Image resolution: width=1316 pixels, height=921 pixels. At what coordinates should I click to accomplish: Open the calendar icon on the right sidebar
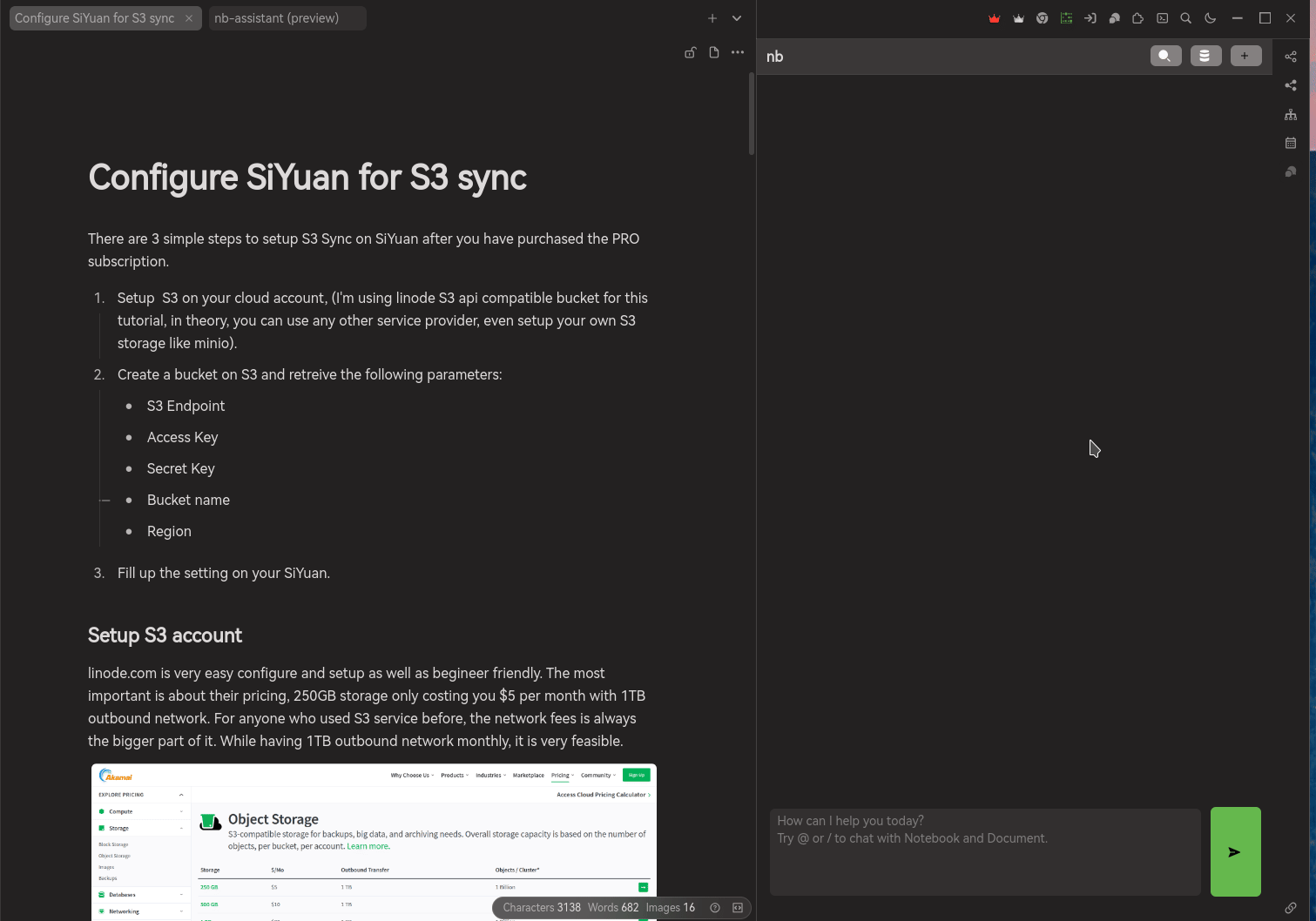click(x=1291, y=143)
